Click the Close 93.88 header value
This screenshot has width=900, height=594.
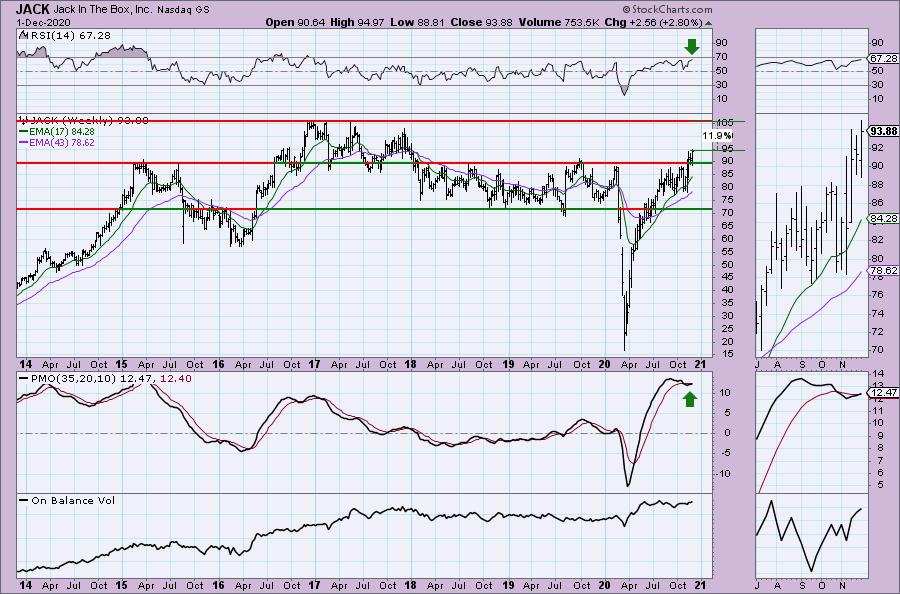pos(482,22)
